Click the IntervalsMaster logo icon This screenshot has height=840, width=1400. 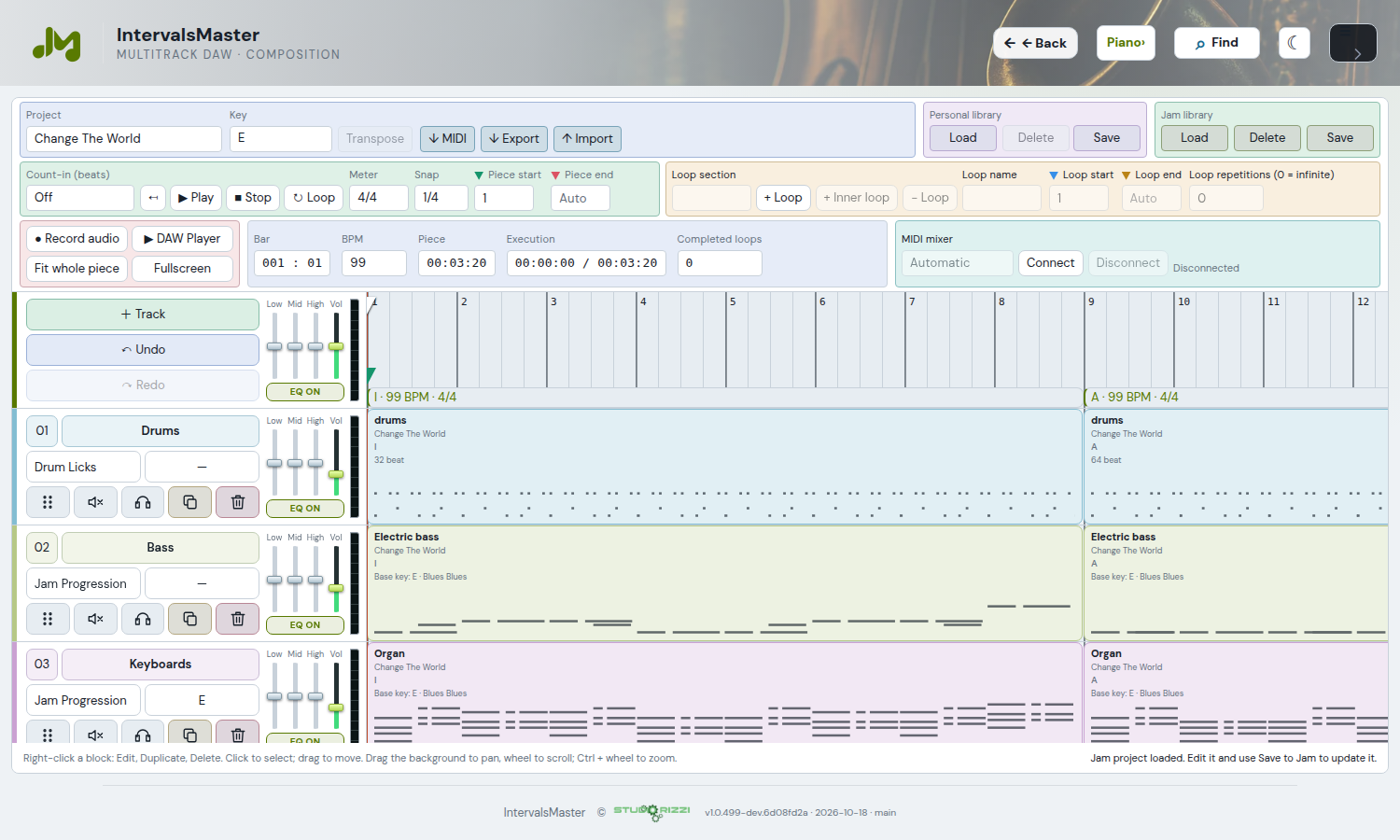[x=57, y=44]
